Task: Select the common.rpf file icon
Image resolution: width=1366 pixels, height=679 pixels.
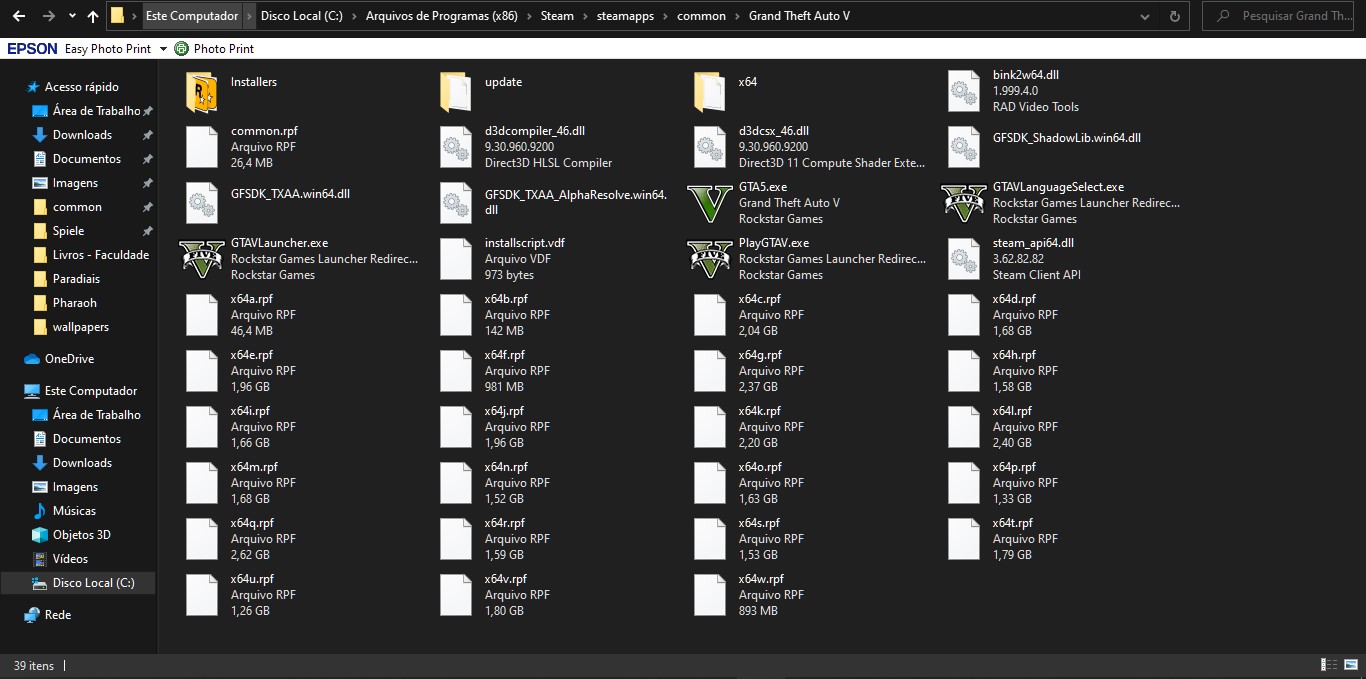Action: (202, 147)
